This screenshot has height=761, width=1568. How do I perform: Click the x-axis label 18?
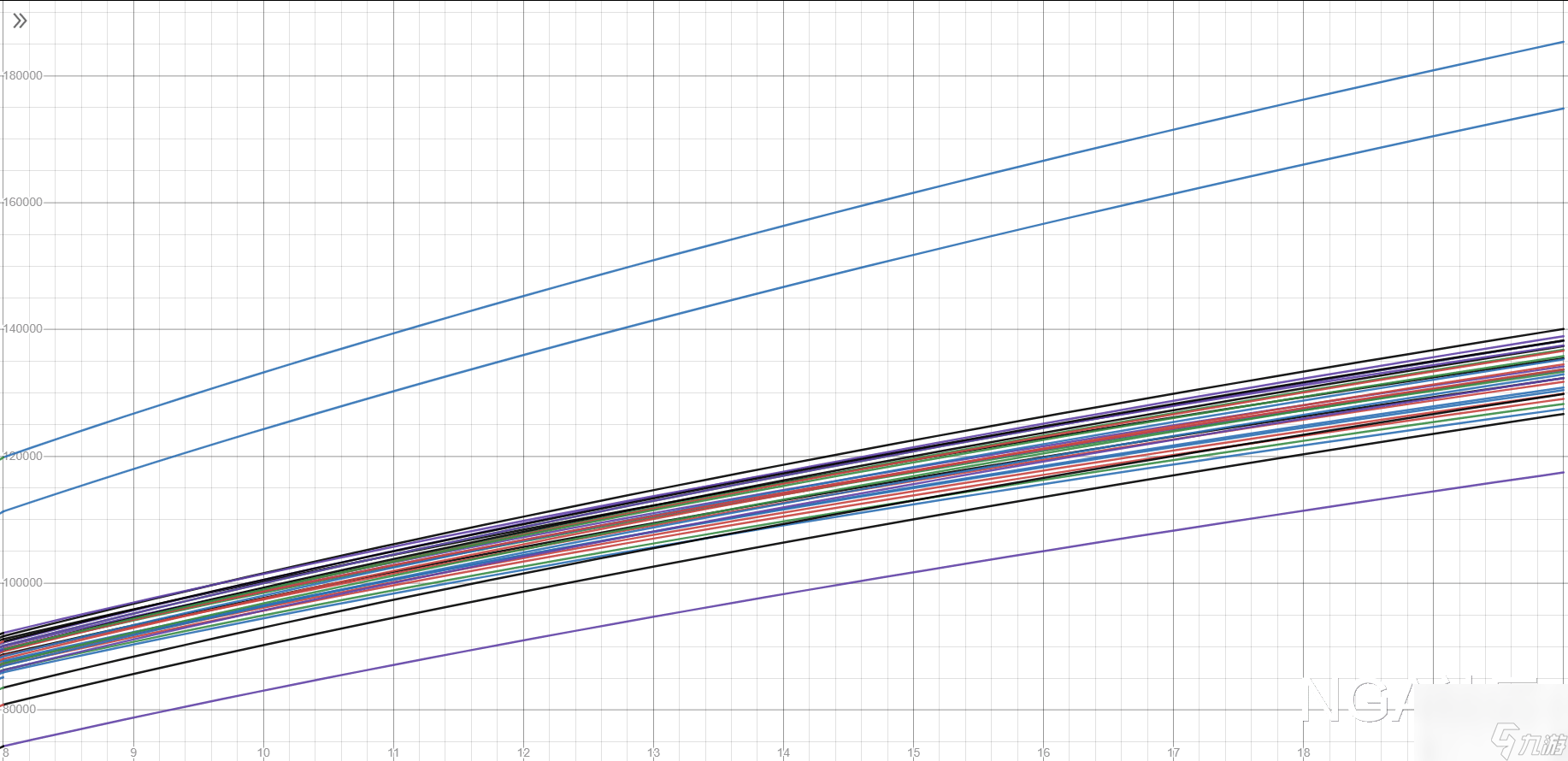[1303, 752]
